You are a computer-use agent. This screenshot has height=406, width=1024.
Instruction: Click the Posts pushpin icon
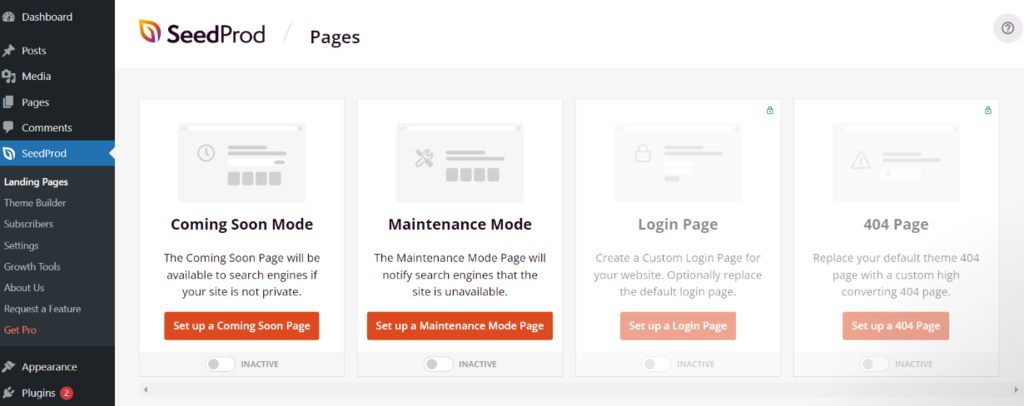point(8,51)
